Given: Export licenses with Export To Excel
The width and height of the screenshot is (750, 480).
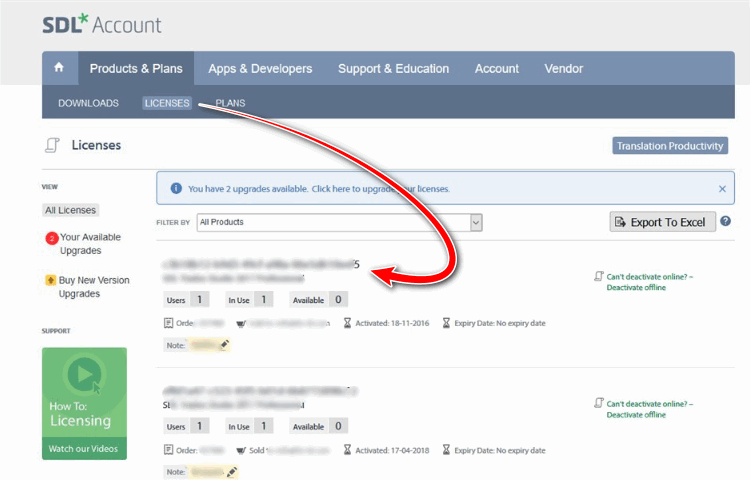Looking at the screenshot, I should [x=662, y=222].
